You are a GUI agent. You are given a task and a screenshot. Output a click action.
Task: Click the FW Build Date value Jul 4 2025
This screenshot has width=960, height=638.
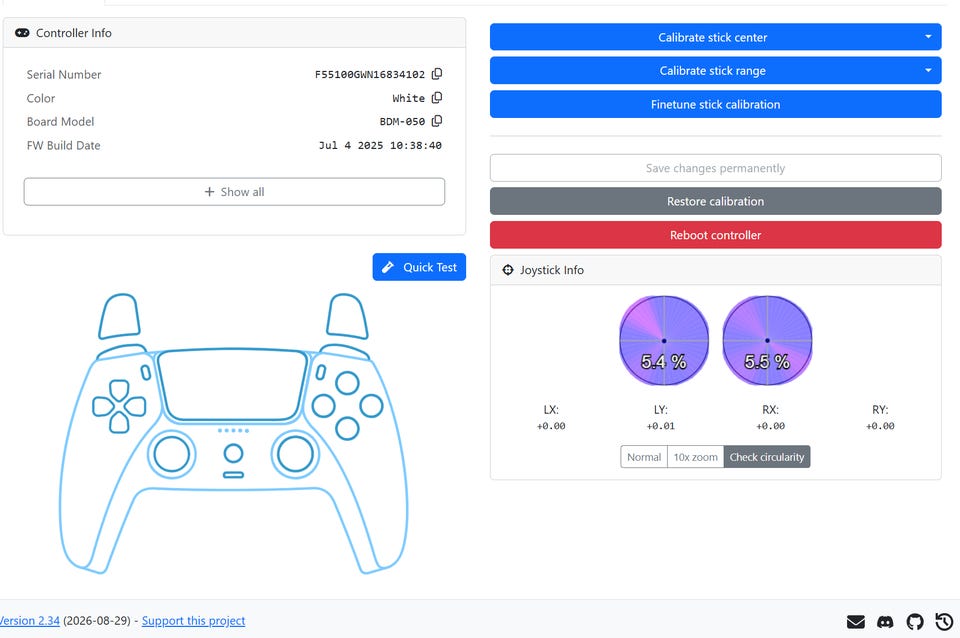click(380, 146)
